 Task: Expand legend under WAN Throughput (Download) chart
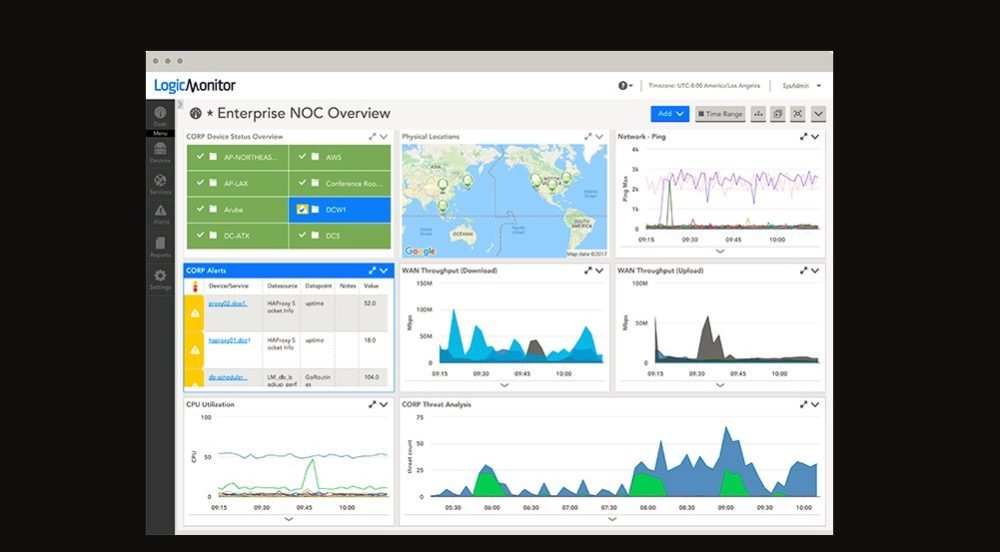pyautogui.click(x=504, y=385)
